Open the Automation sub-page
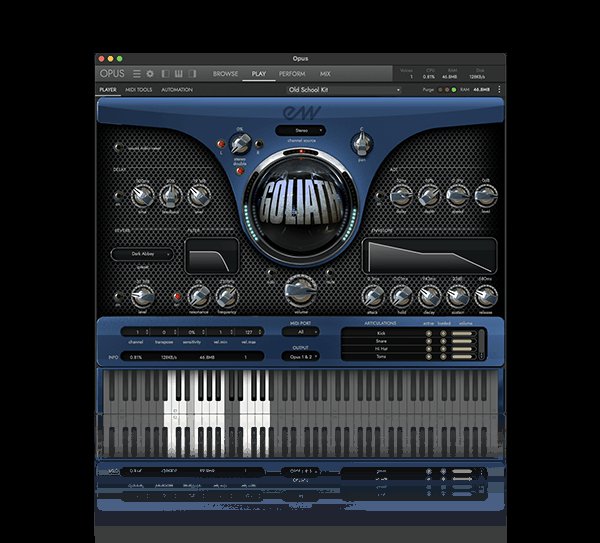Screen dimensions: 600x543 177,89
